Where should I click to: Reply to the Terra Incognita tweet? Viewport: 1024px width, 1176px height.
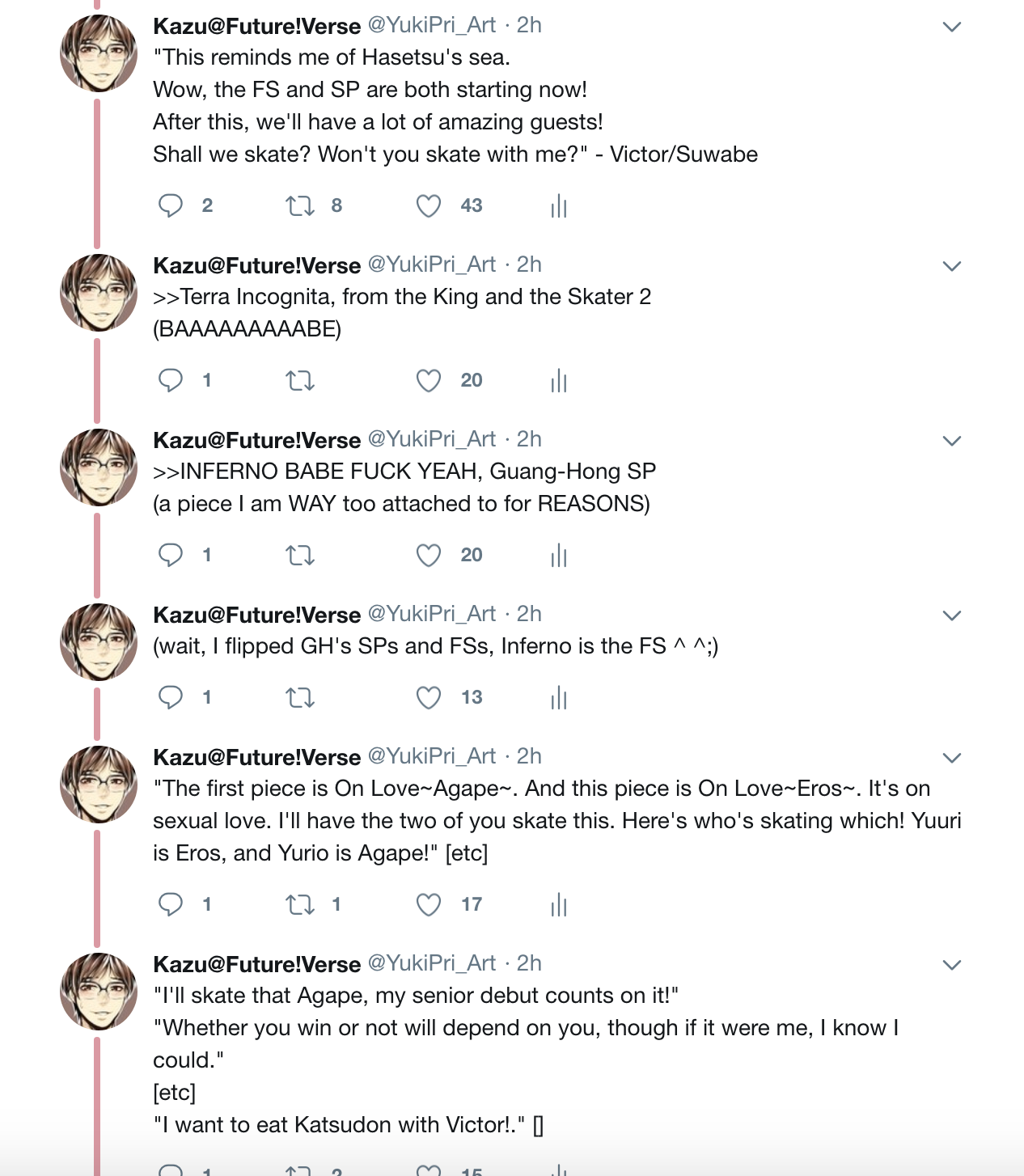point(171,380)
